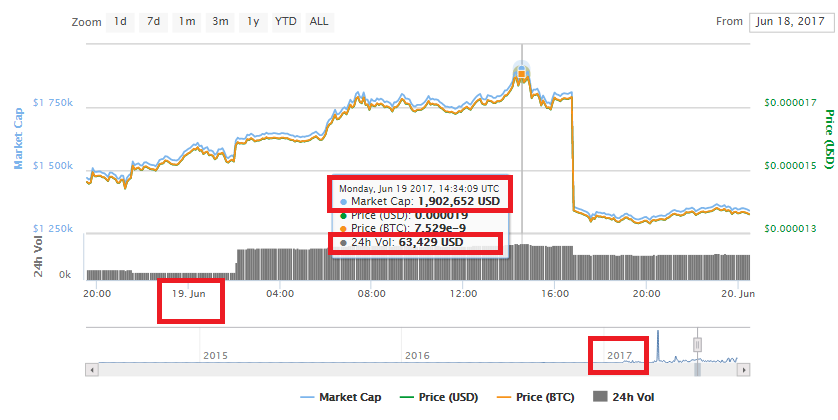
Task: Click highlighted data point marker on chart
Action: pos(521,72)
